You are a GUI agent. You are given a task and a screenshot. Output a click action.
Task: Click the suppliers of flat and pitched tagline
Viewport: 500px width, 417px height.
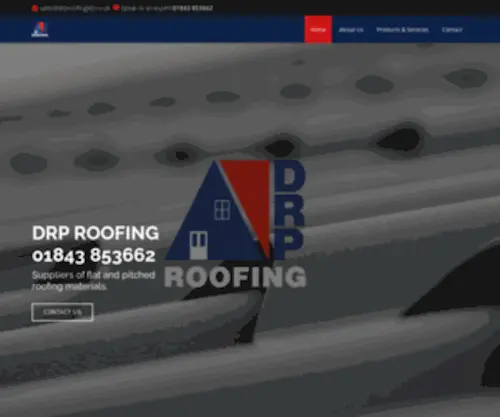(94, 281)
